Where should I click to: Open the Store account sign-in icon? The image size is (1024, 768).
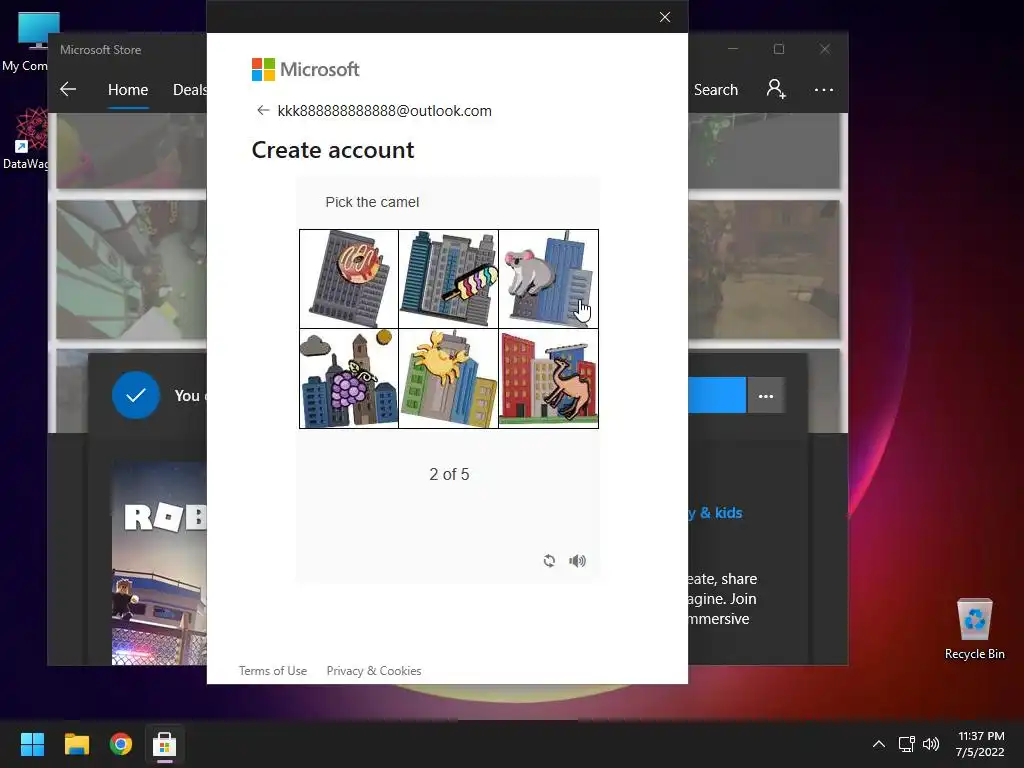pyautogui.click(x=776, y=89)
